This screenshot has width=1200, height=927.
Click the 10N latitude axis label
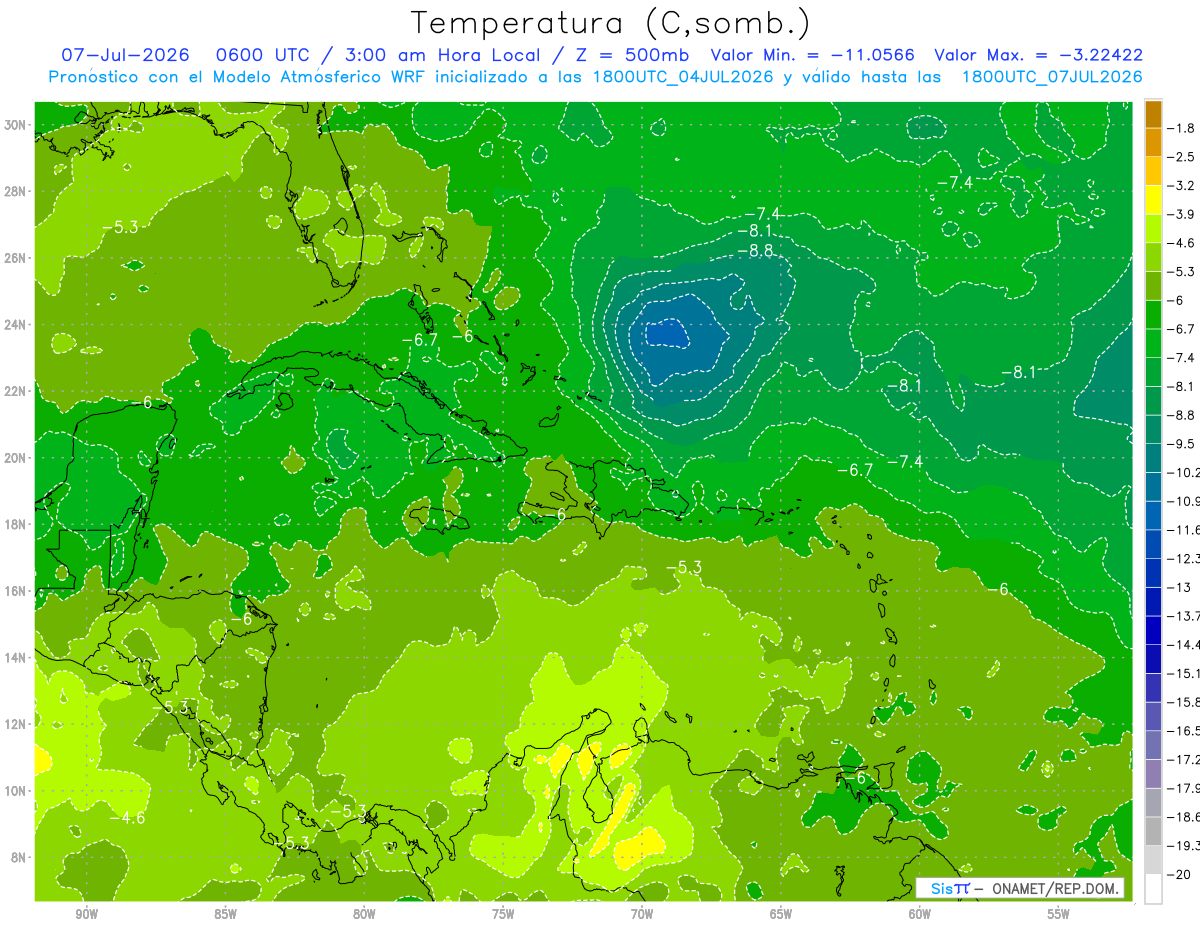coord(15,791)
